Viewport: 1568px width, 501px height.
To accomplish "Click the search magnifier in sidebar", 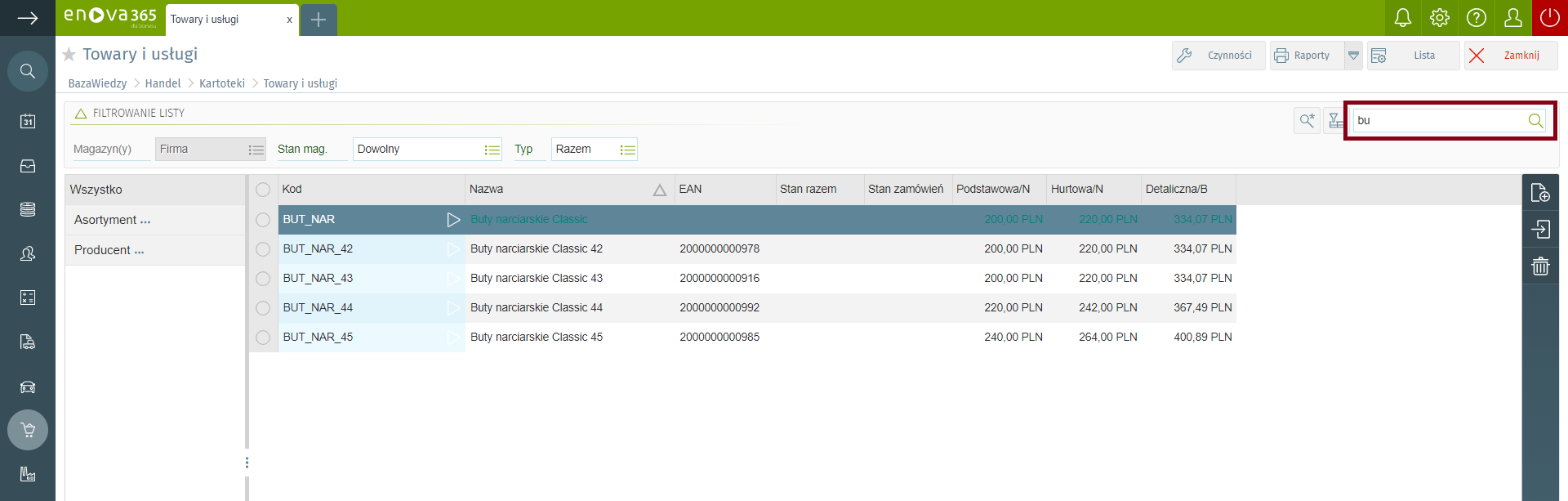I will [28, 72].
